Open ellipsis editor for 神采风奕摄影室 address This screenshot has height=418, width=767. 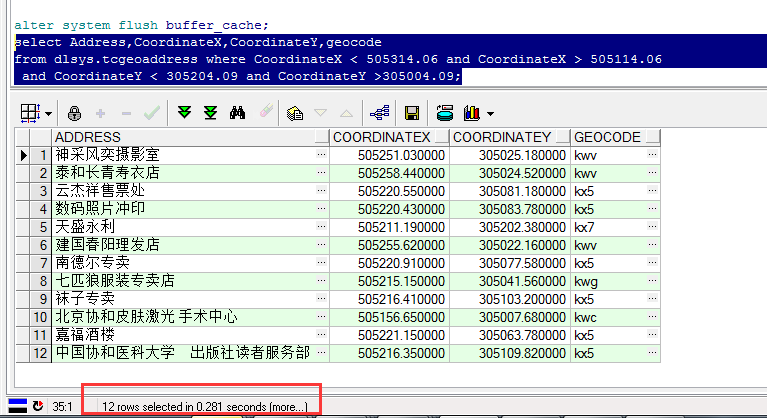[321, 154]
